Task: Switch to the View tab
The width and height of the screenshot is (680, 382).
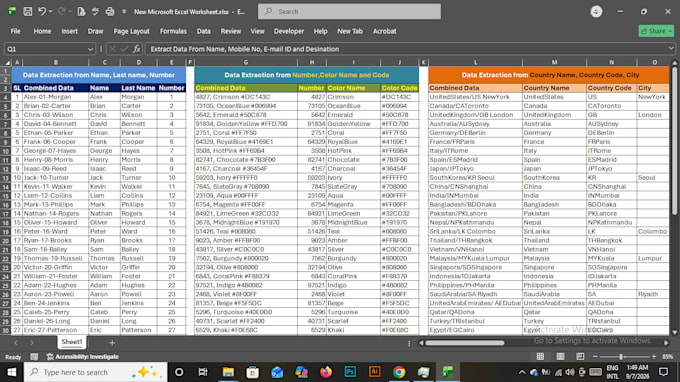Action: pyautogui.click(x=257, y=31)
